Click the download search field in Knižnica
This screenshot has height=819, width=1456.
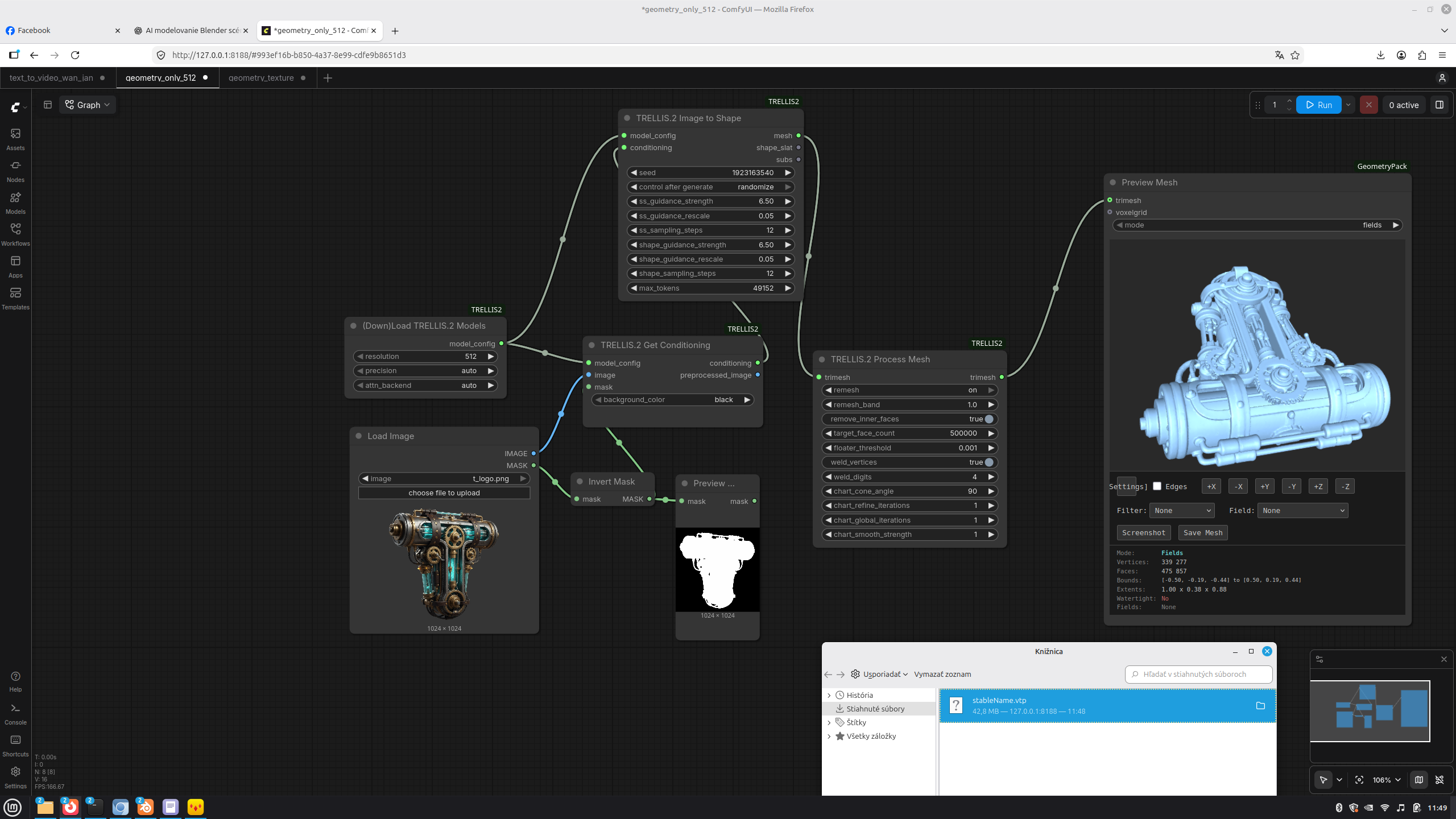pyautogui.click(x=1198, y=674)
